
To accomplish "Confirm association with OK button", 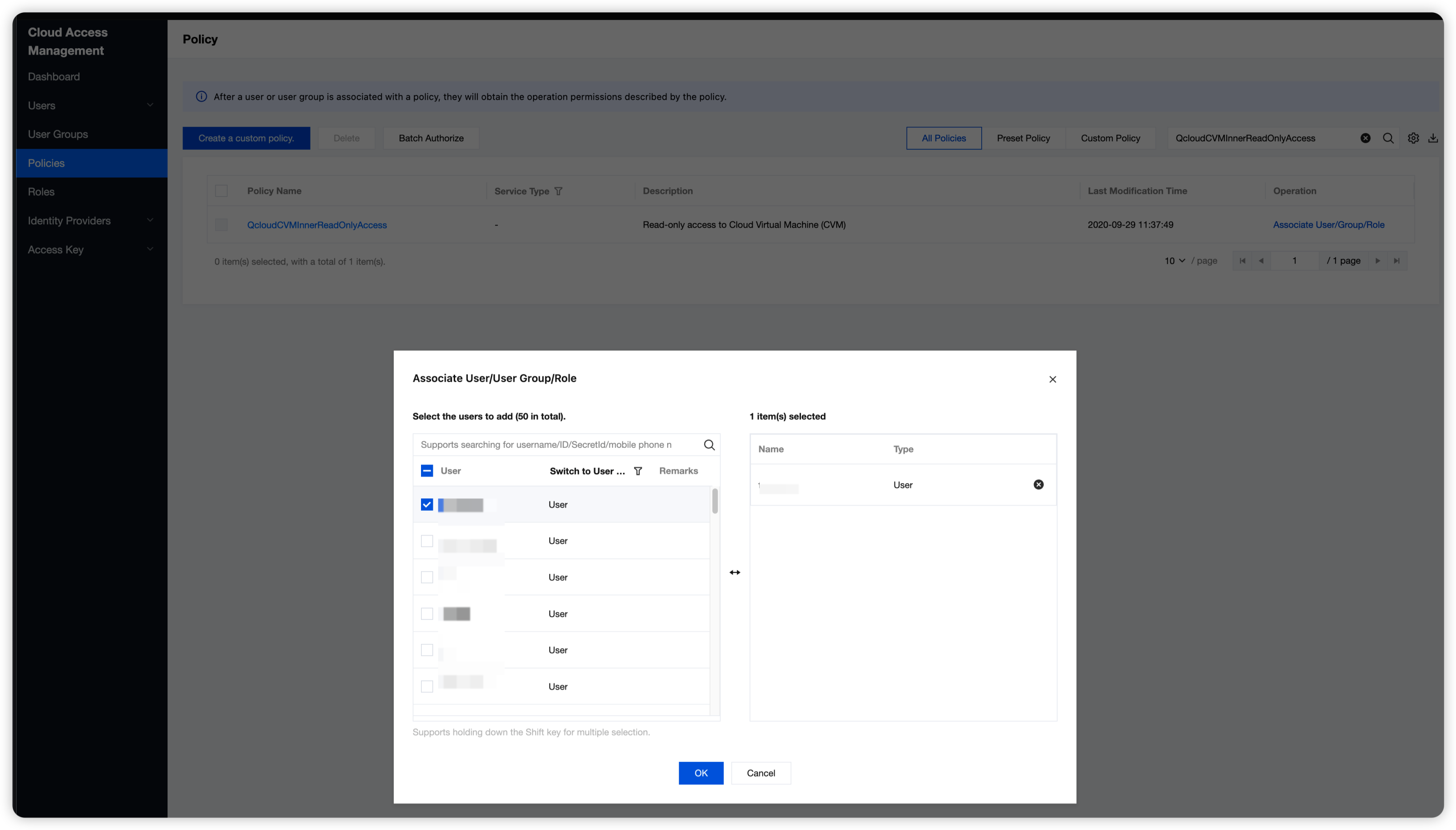I will click(x=700, y=773).
